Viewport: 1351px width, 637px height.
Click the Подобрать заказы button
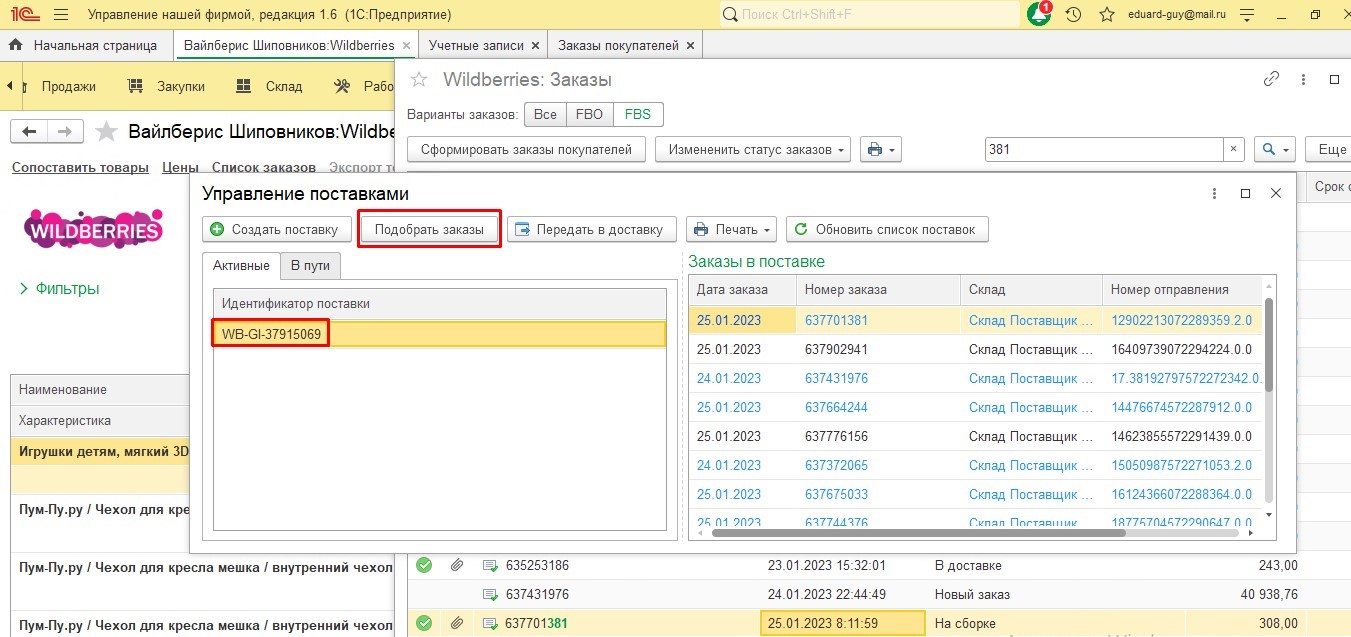(429, 229)
